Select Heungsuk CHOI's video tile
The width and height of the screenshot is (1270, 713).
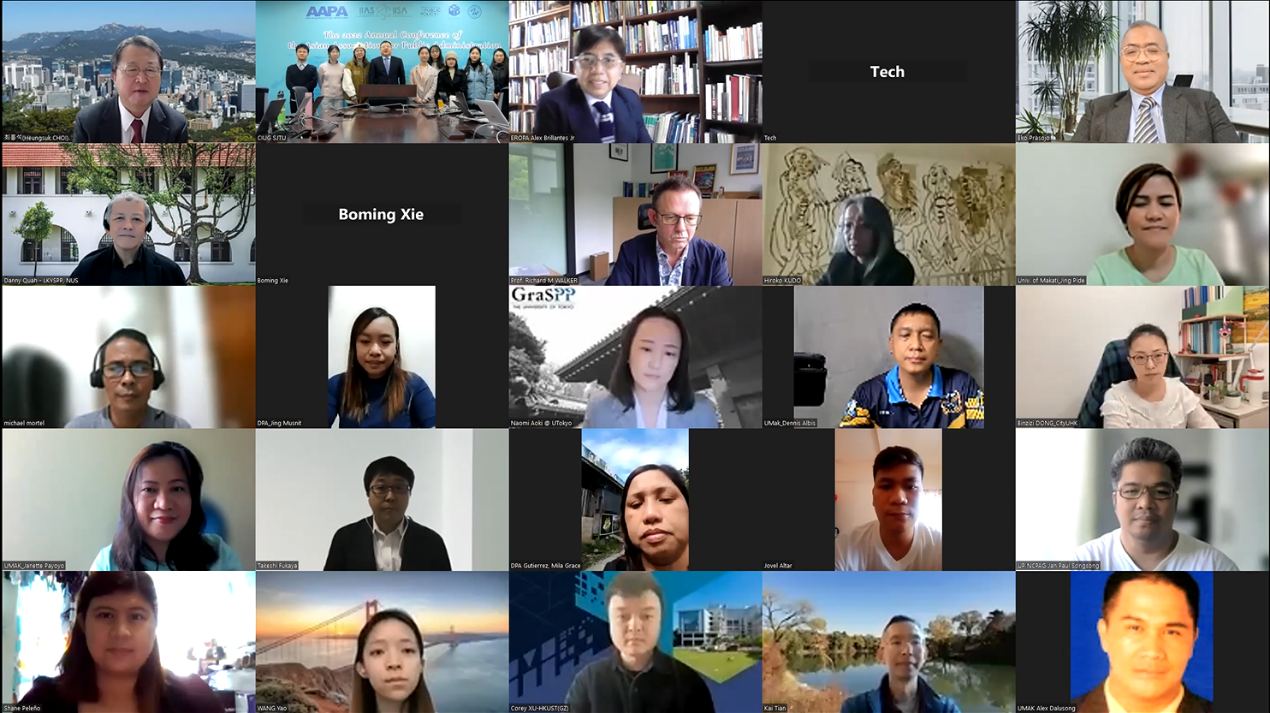pyautogui.click(x=128, y=71)
